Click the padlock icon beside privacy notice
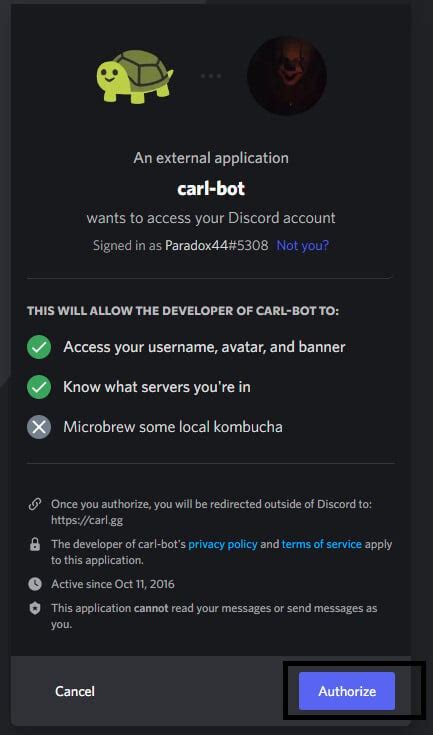433x735 pixels. point(34,545)
